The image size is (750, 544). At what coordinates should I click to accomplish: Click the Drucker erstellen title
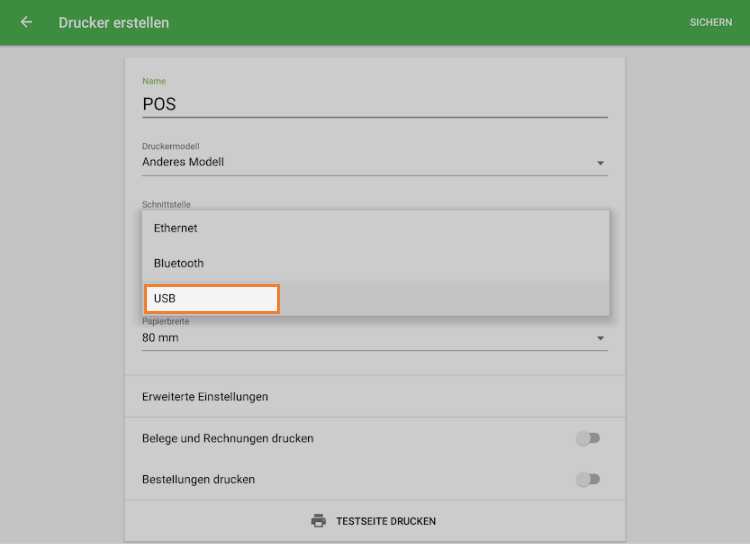click(x=113, y=22)
